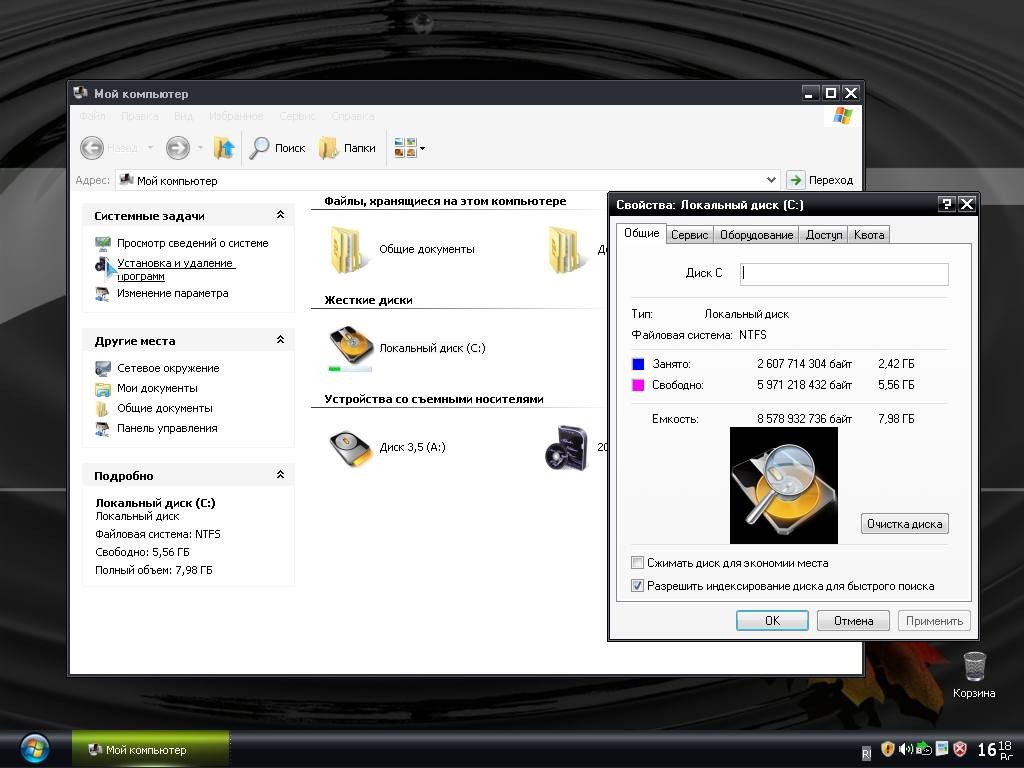Click the Мои документы folder icon
The width and height of the screenshot is (1024, 768).
pyautogui.click(x=103, y=389)
